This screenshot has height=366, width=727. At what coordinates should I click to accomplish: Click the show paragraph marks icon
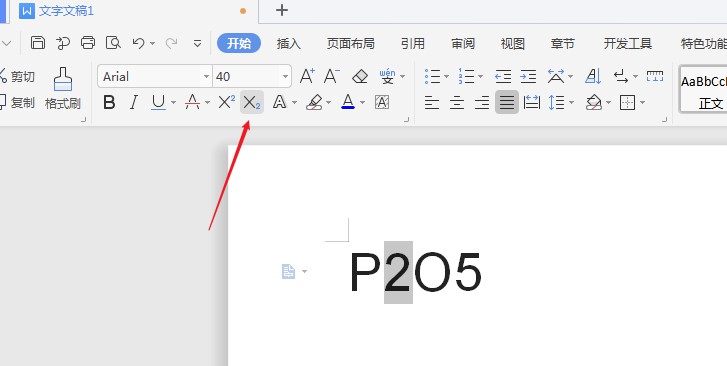621,76
